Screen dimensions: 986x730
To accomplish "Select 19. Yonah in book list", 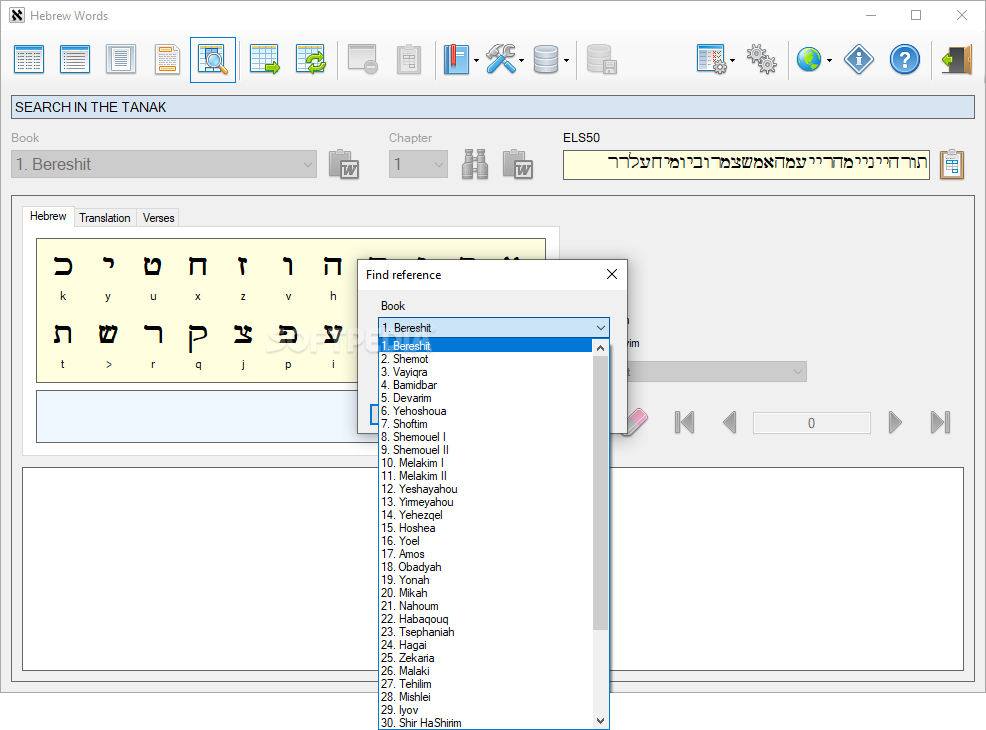I will click(x=485, y=580).
